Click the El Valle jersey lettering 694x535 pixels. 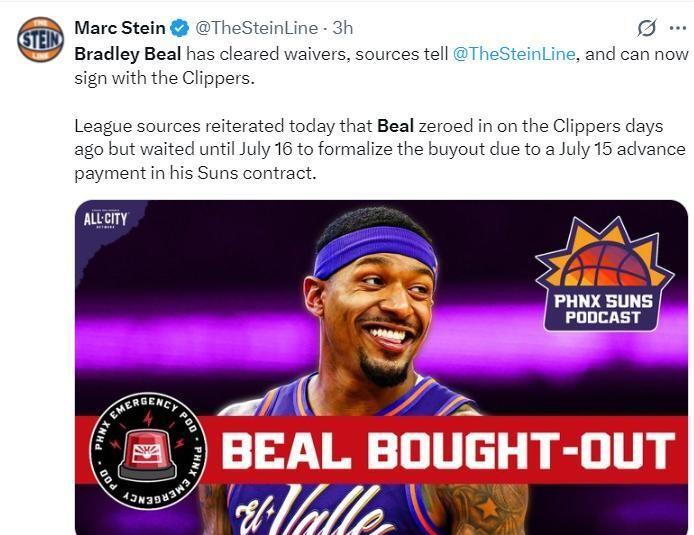click(x=310, y=511)
